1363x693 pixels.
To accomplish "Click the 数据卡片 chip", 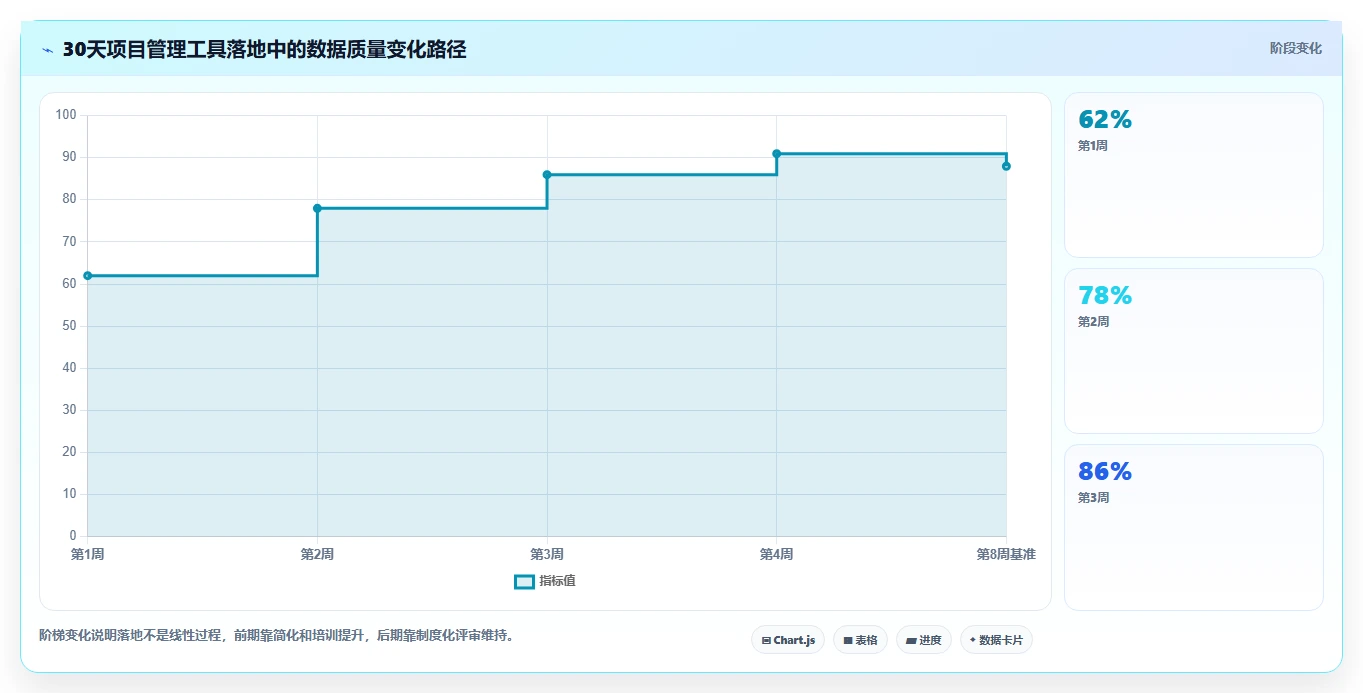I will 996,640.
